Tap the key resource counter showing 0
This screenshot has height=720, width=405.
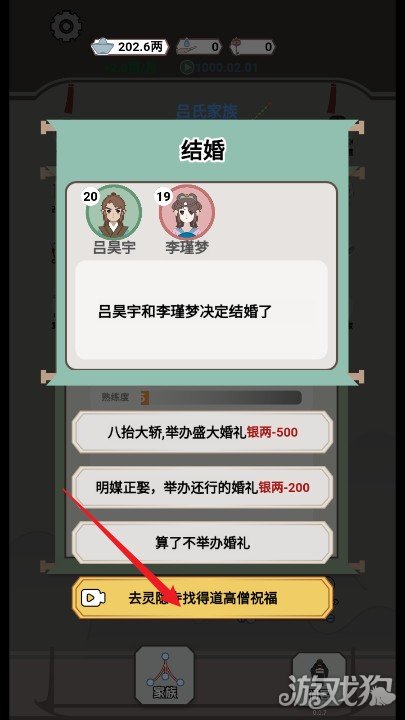[252, 46]
